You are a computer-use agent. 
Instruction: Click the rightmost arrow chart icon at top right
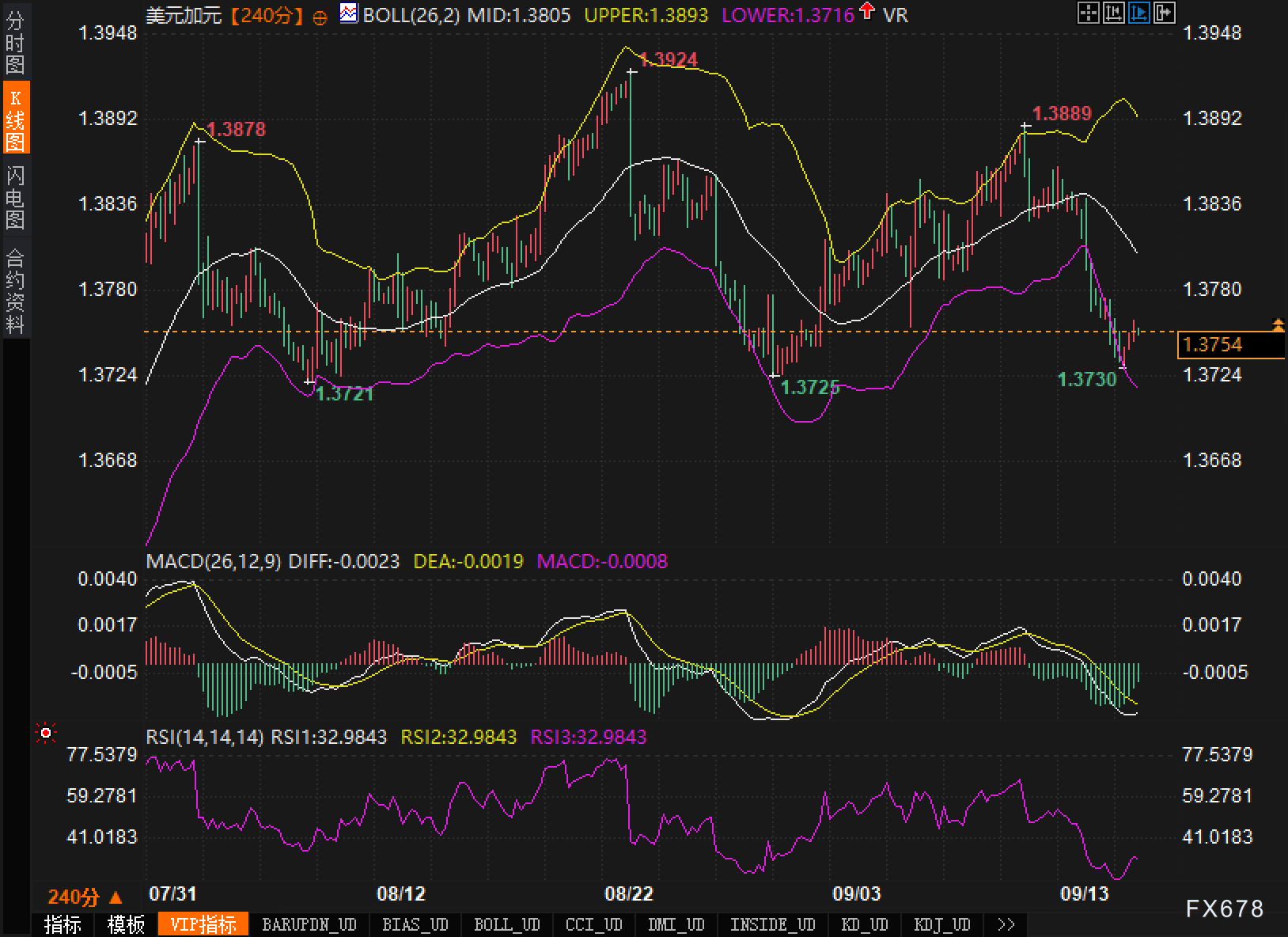[x=1165, y=13]
